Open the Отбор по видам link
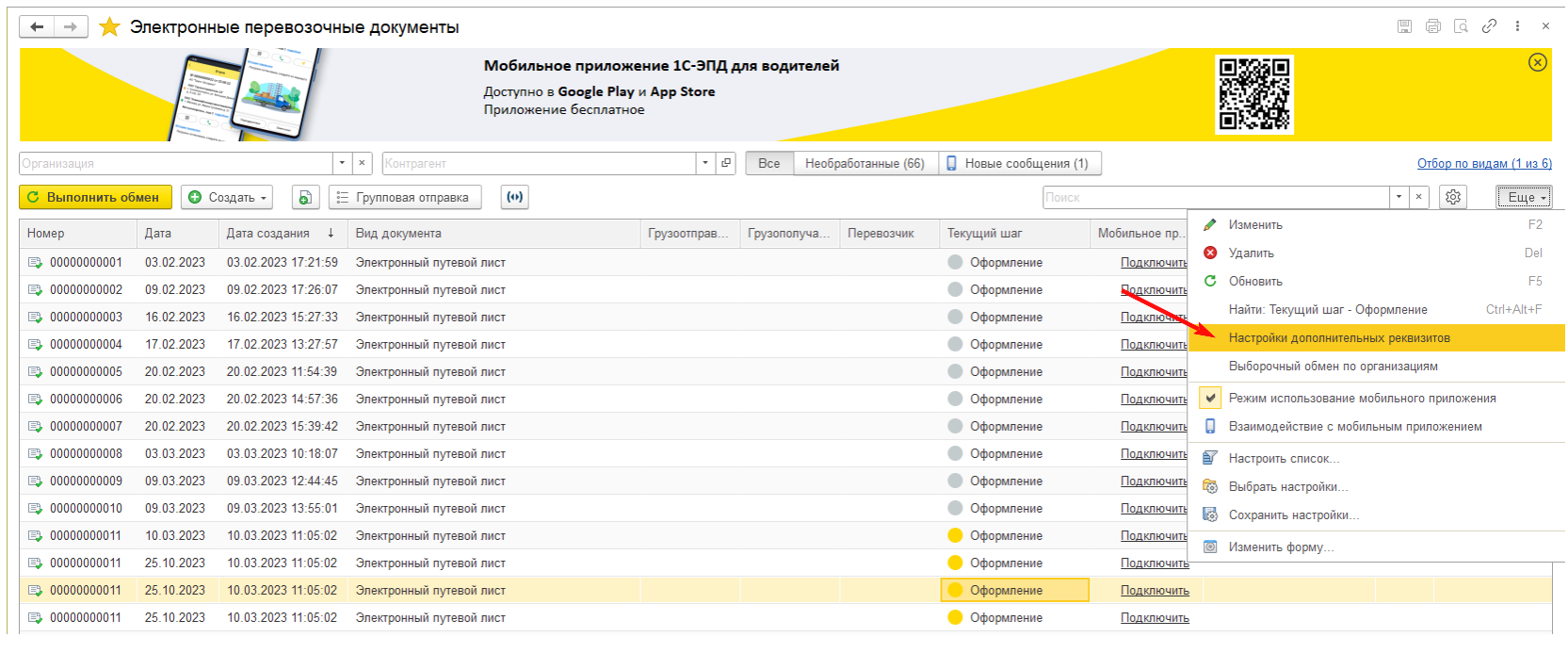This screenshot has height=653, width=1568. tap(1484, 164)
